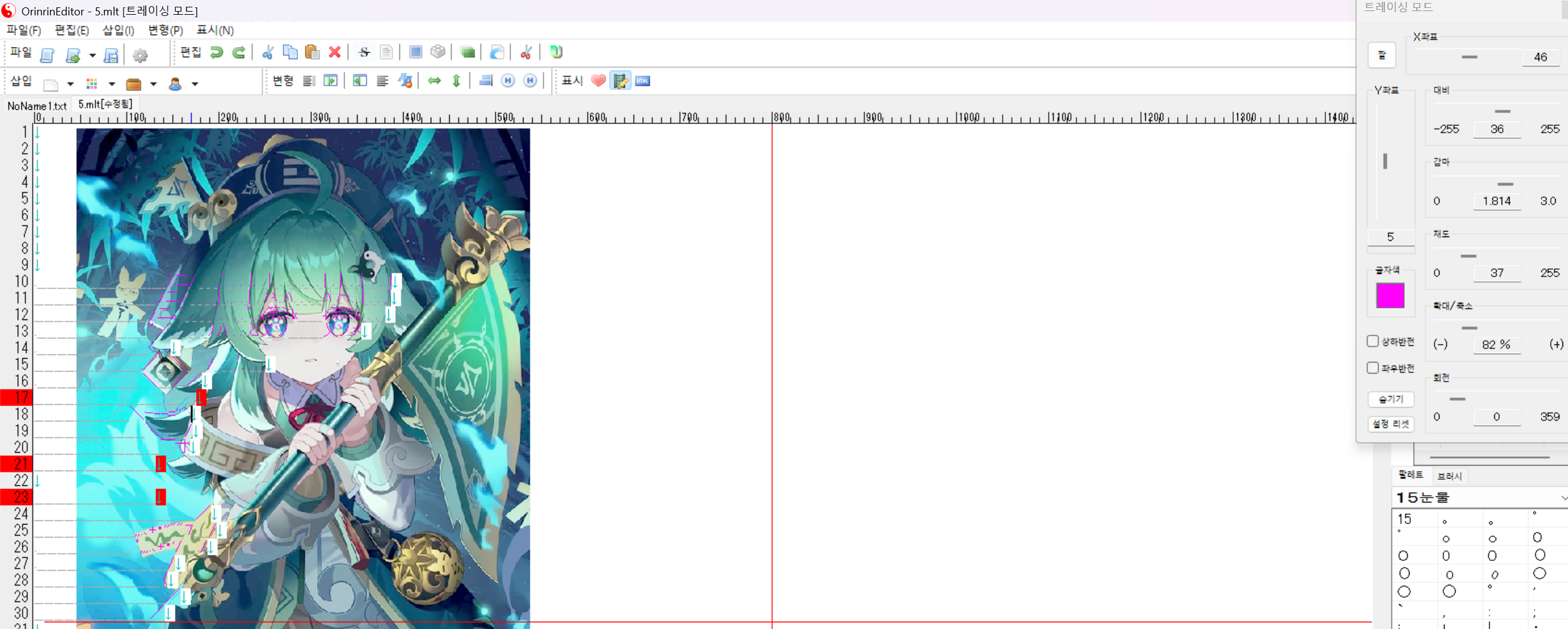1568x629 pixels.
Task: Expand the person insert dropdown arrow
Action: (195, 84)
